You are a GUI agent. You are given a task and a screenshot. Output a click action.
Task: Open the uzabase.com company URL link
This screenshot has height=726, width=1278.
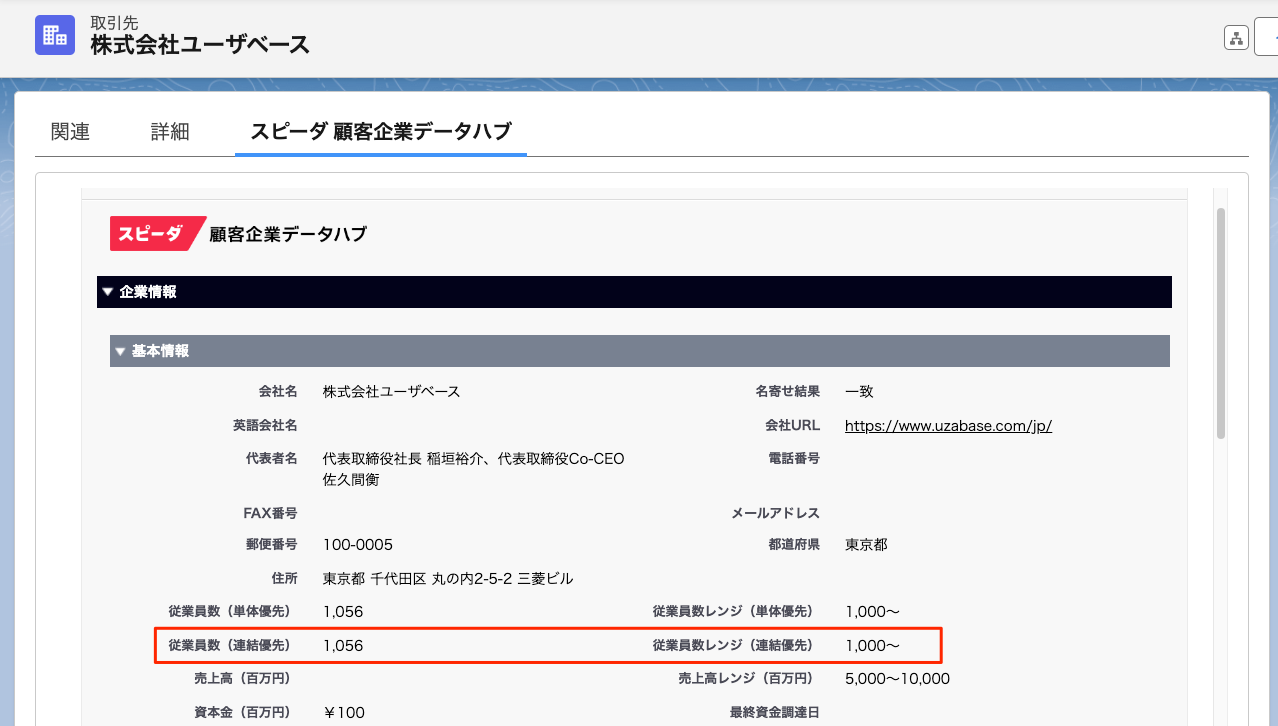tap(948, 425)
